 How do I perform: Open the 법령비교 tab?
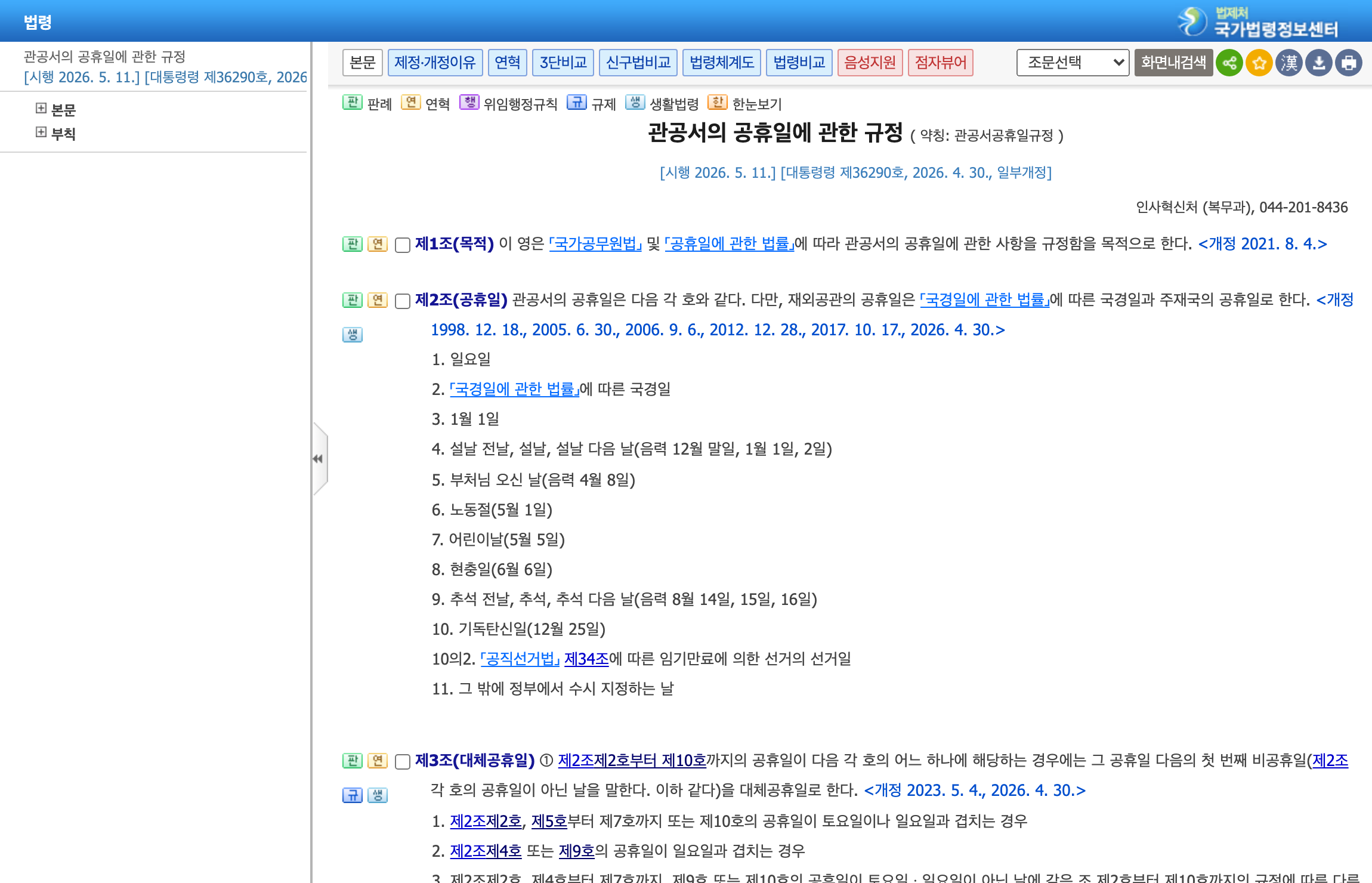pos(799,63)
